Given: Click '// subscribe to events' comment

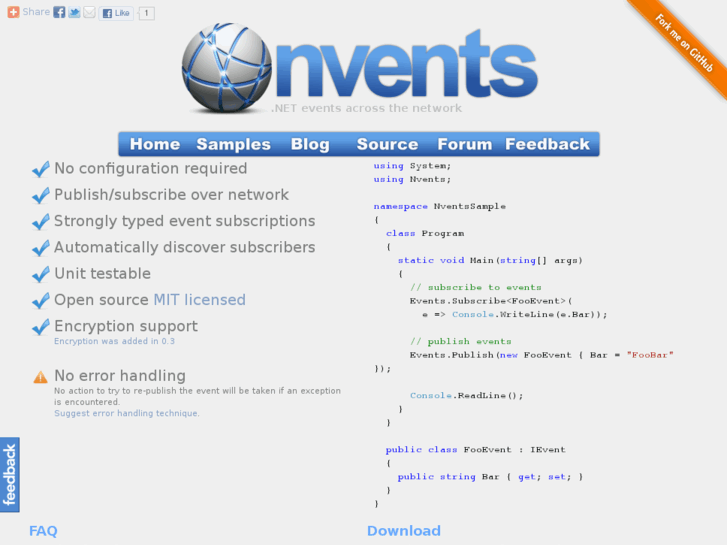Looking at the screenshot, I should pos(476,288).
